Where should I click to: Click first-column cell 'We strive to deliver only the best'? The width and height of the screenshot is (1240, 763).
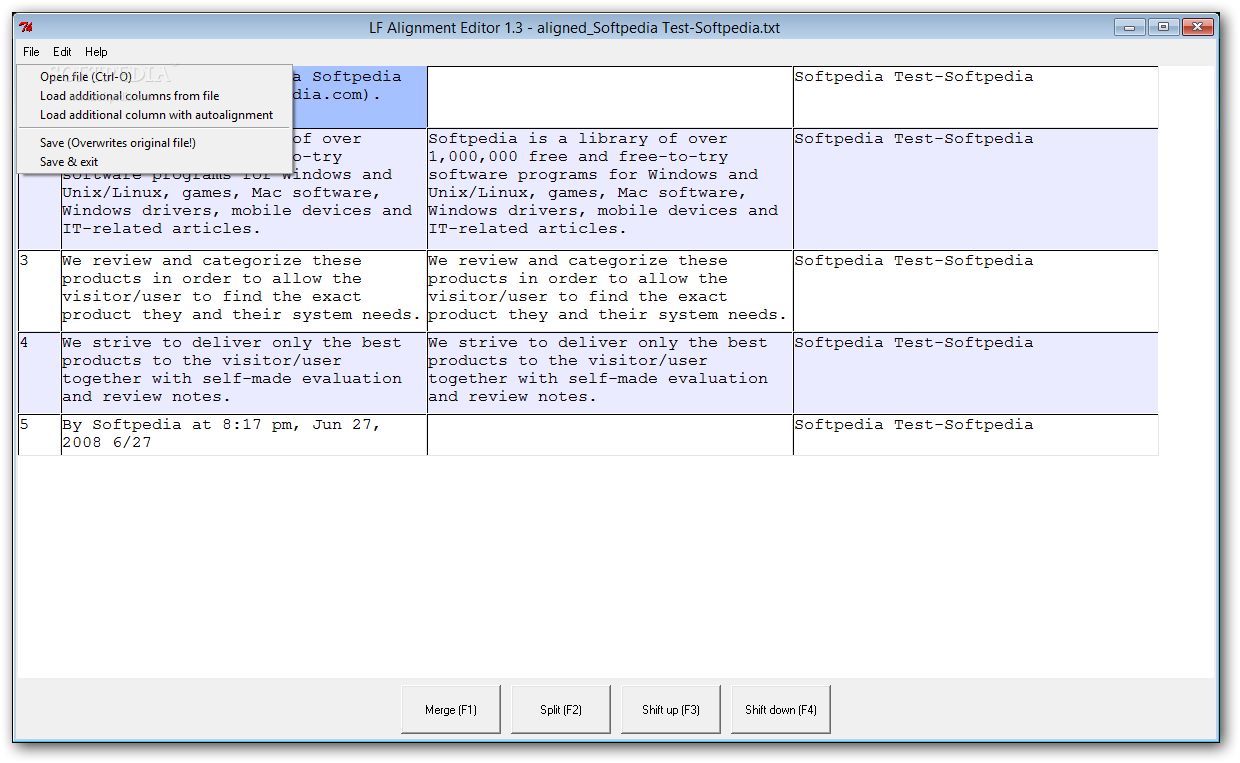[244, 373]
